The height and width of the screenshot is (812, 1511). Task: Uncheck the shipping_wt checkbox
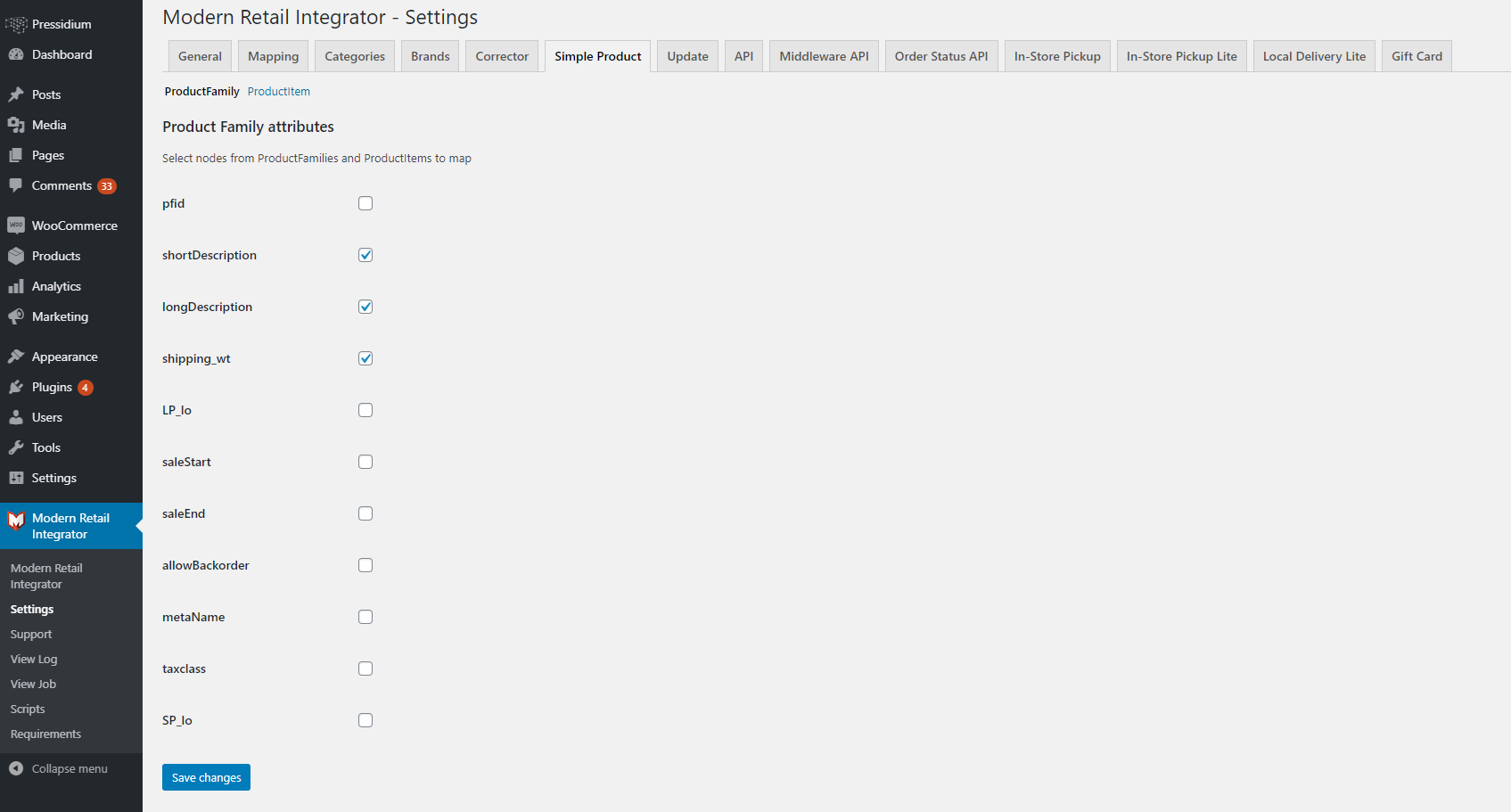pyautogui.click(x=365, y=358)
